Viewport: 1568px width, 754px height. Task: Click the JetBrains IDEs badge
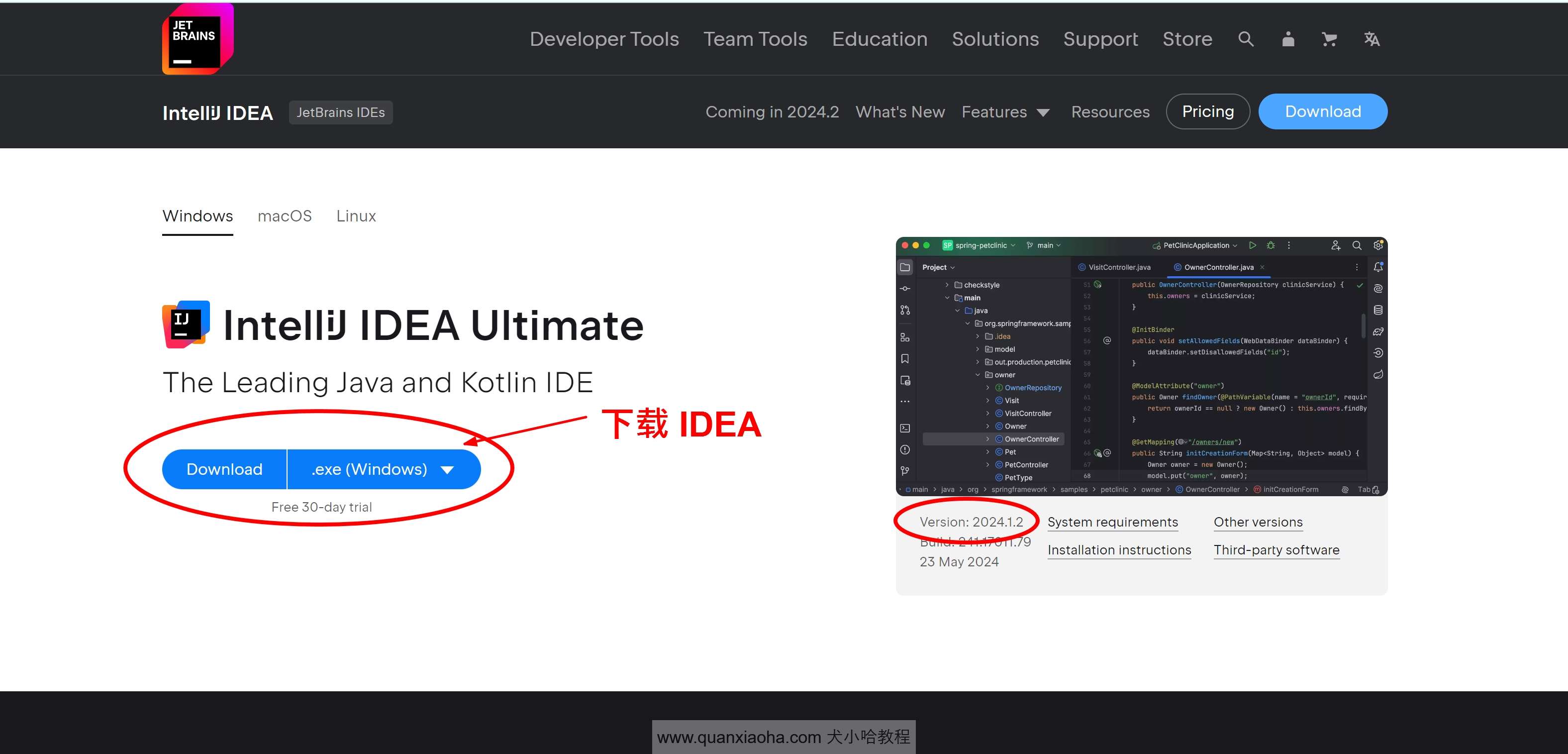pyautogui.click(x=341, y=112)
